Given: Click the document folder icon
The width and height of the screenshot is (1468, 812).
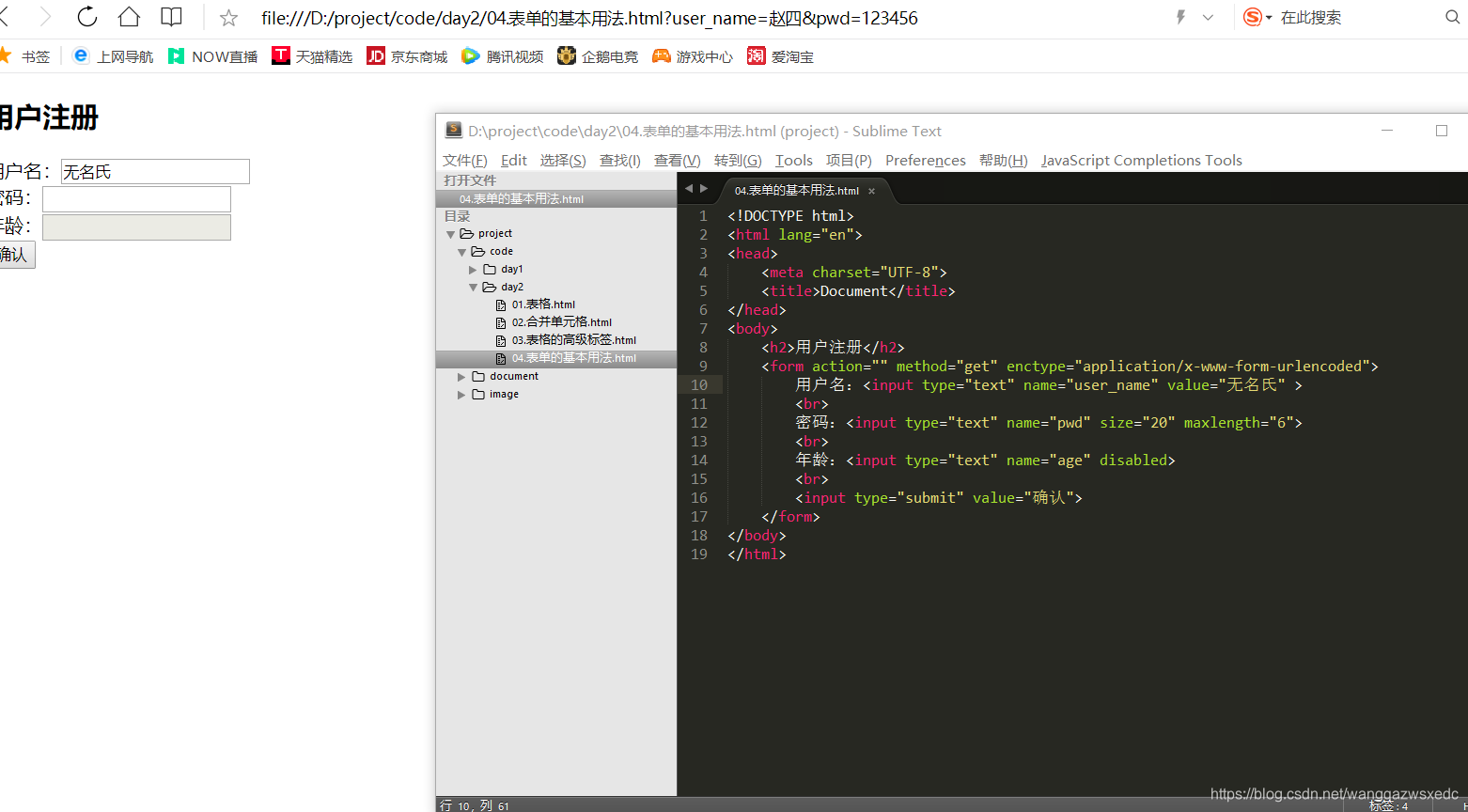Looking at the screenshot, I should click(478, 377).
